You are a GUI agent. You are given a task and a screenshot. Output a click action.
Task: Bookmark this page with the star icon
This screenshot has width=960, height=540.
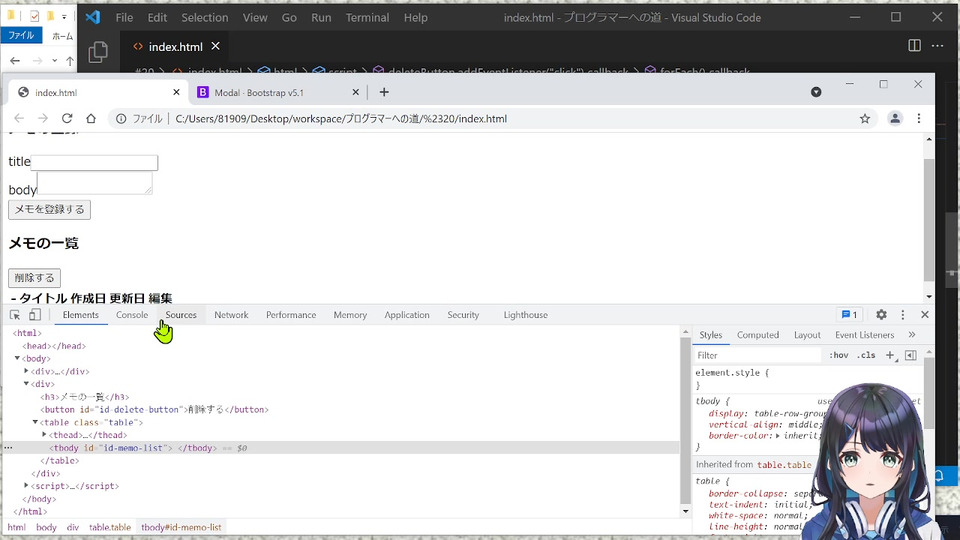click(865, 118)
